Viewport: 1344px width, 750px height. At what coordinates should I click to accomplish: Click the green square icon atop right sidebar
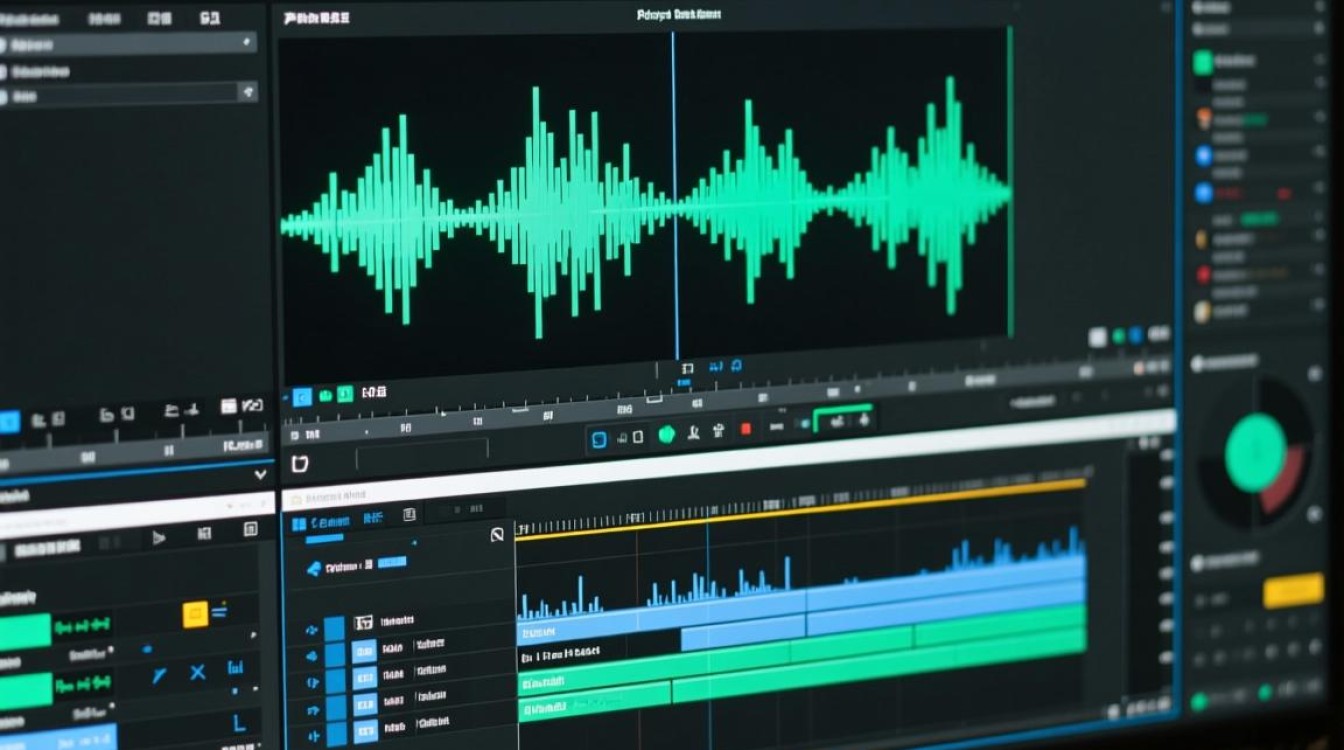pyautogui.click(x=1203, y=62)
